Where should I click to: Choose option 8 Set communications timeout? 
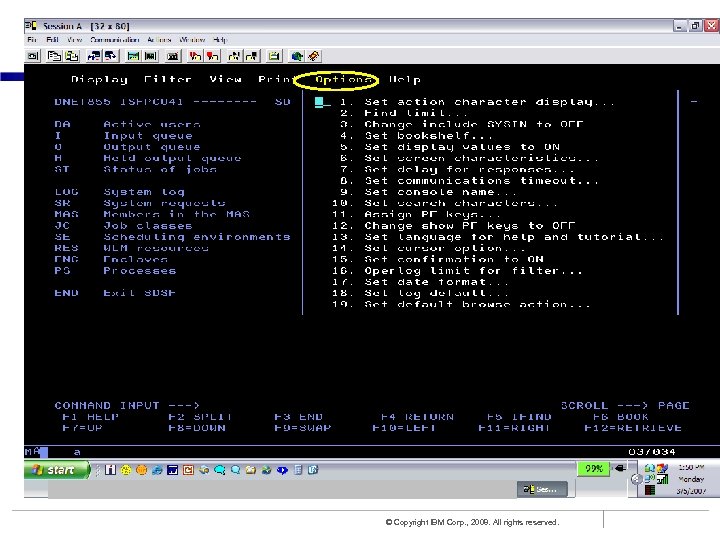[x=469, y=180]
